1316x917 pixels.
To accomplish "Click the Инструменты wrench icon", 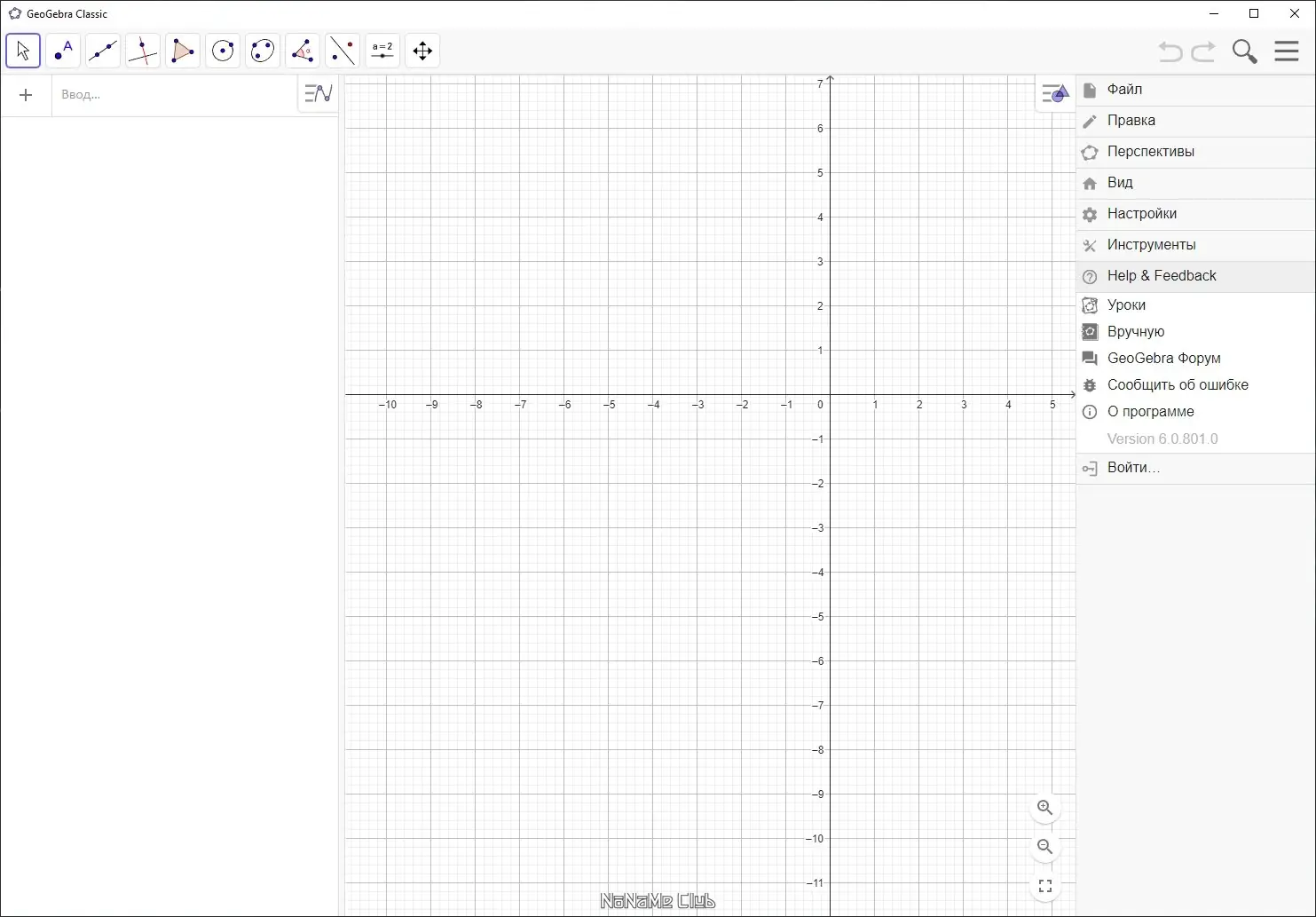I will [x=1090, y=245].
